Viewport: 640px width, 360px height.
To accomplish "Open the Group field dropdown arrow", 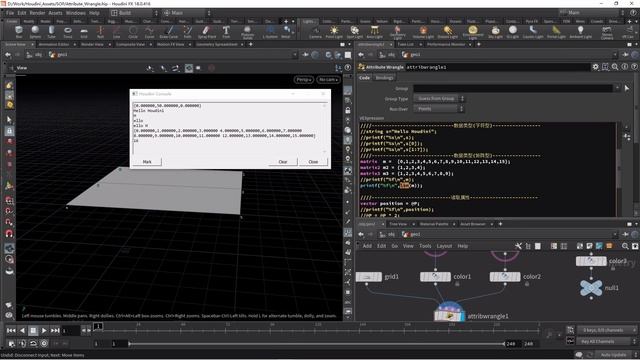I will 617,88.
